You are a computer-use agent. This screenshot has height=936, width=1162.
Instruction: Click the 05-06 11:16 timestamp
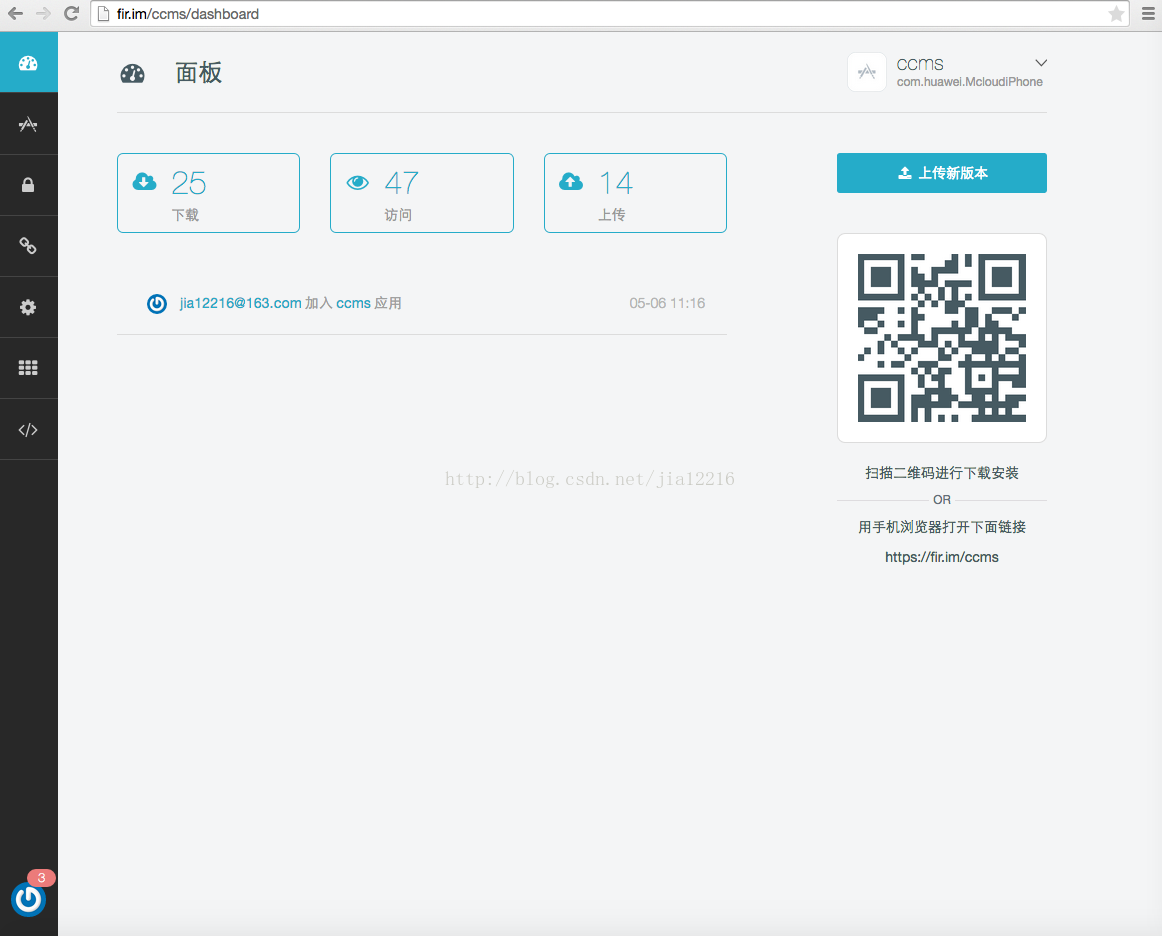point(667,303)
